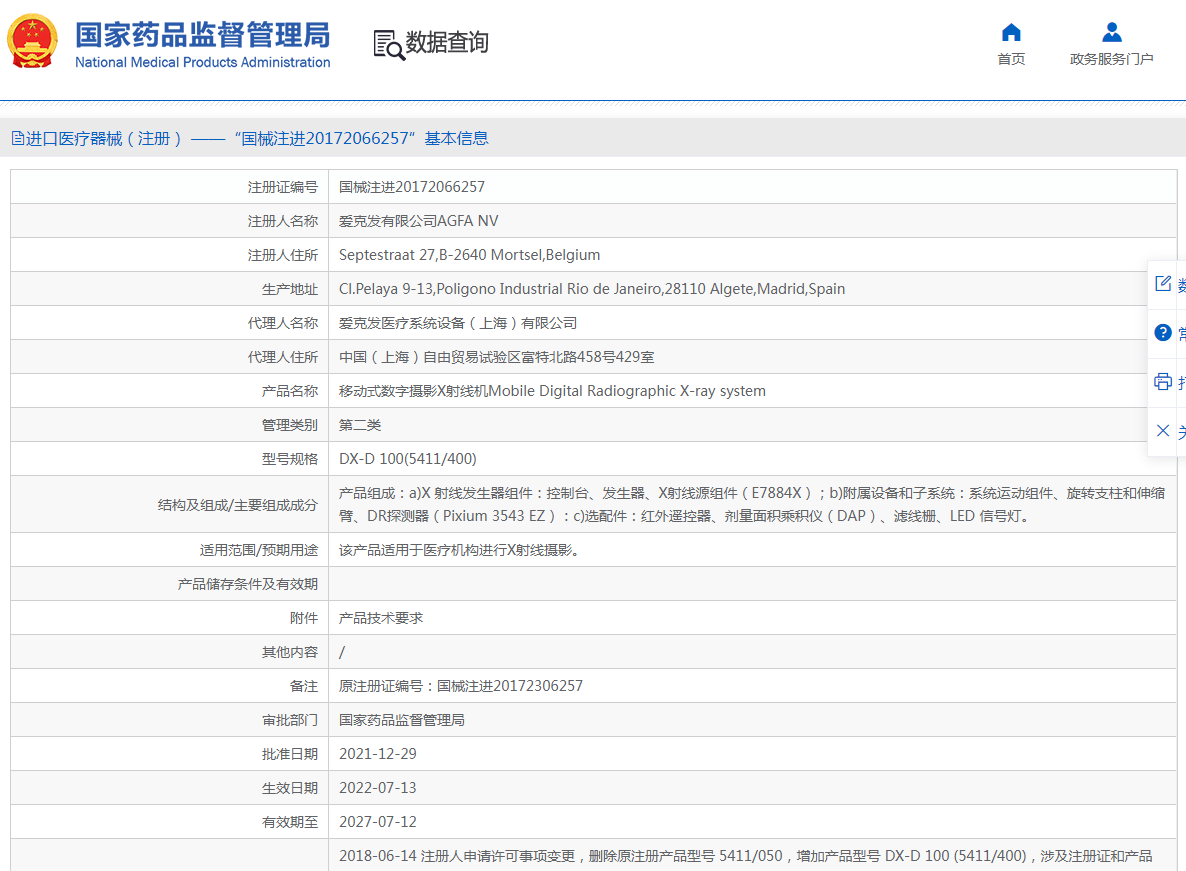1186x871 pixels.
Task: Click 产品储存条件及有效期 row label
Action: click(x=247, y=584)
